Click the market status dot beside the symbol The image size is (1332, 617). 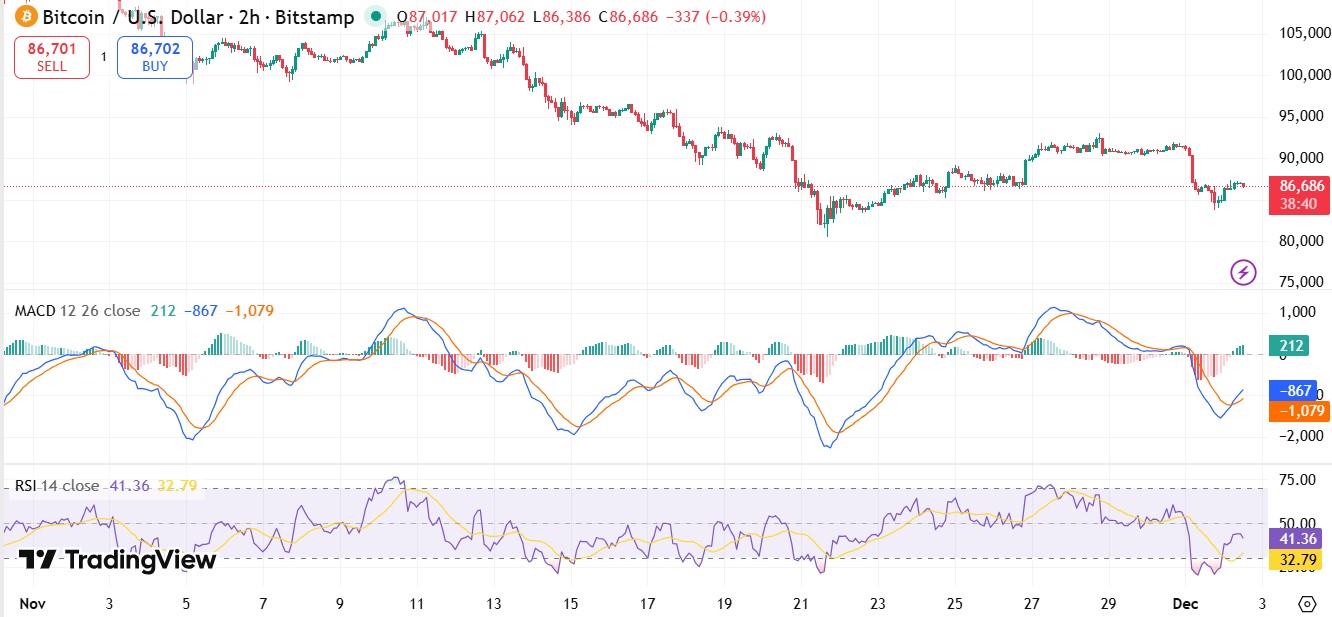[x=374, y=17]
